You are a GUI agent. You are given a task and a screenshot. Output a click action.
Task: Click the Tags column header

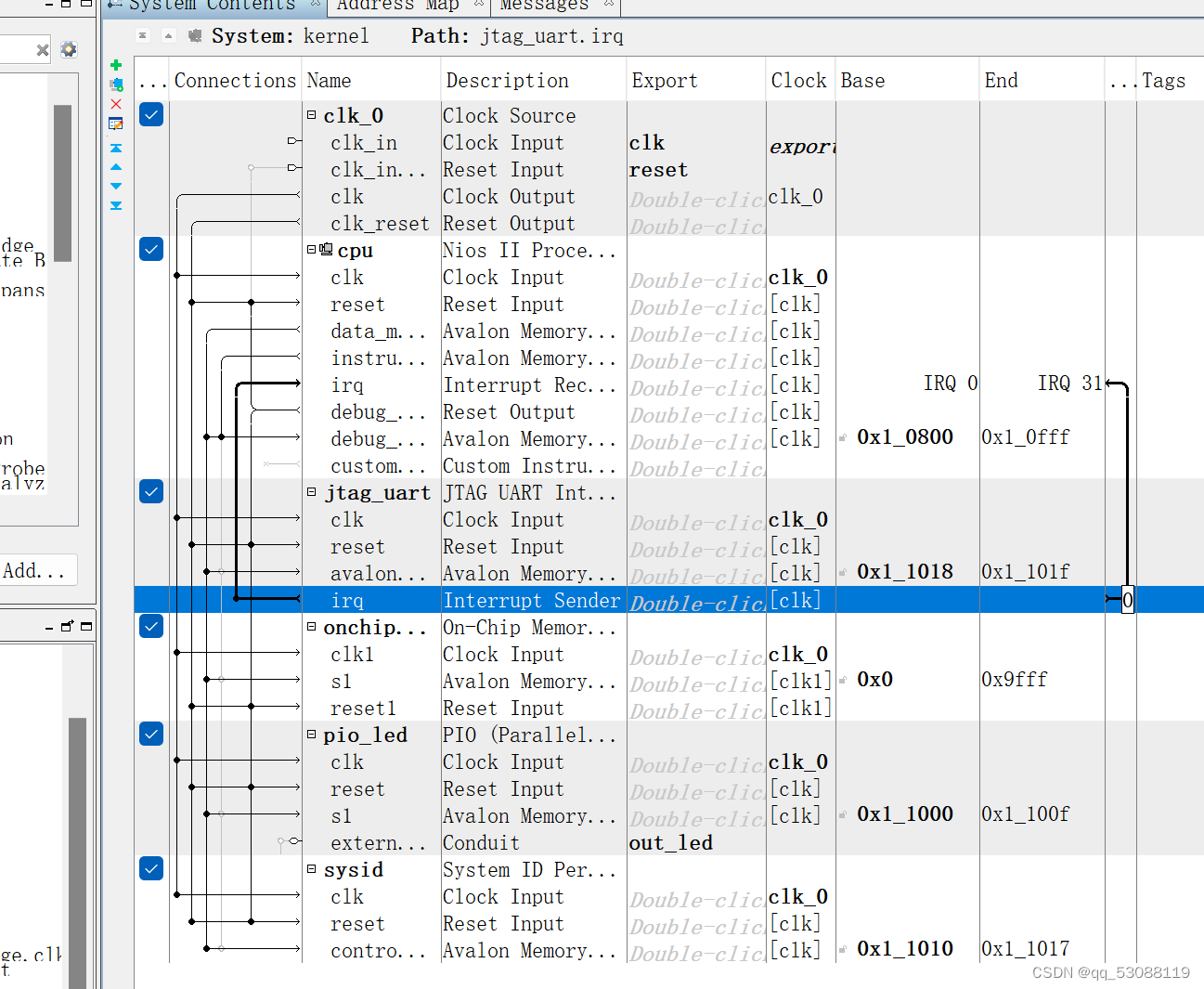[1170, 81]
